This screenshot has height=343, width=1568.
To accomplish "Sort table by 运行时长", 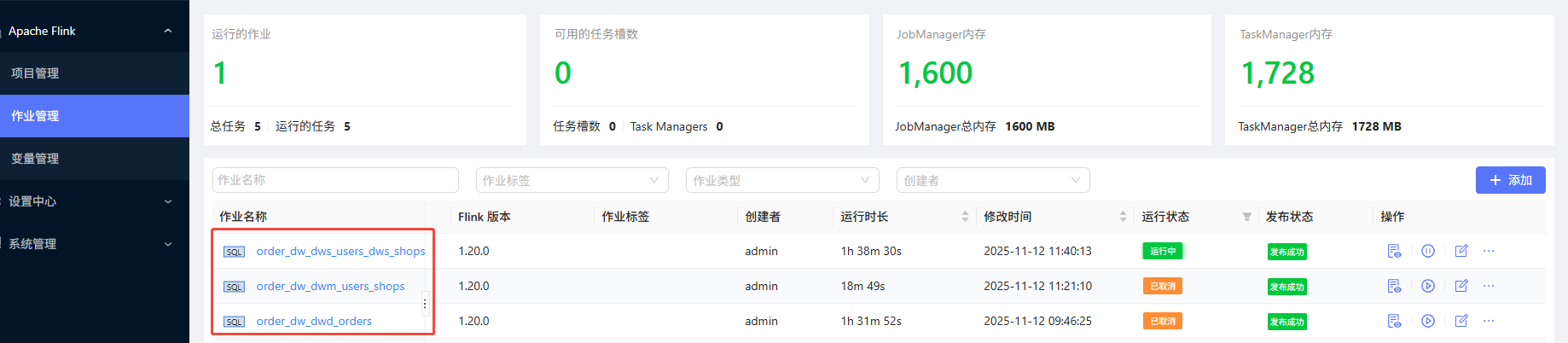I will pos(965,217).
